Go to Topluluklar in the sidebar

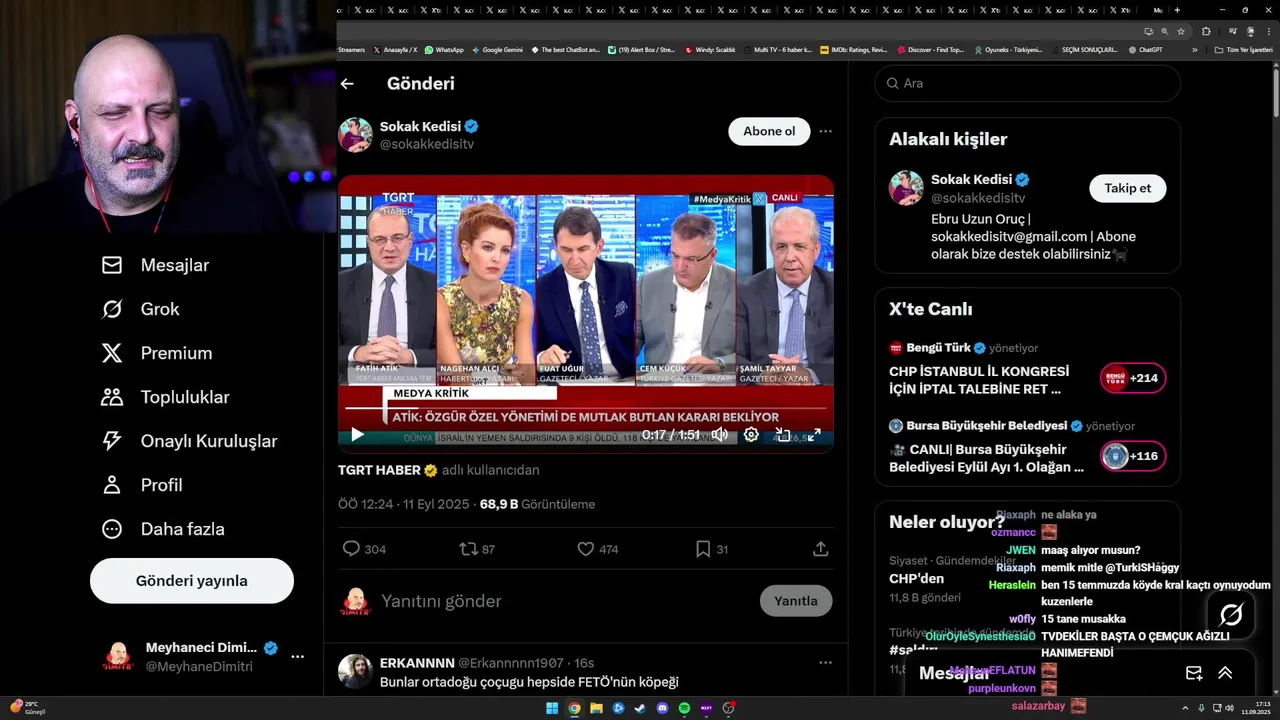[165, 397]
